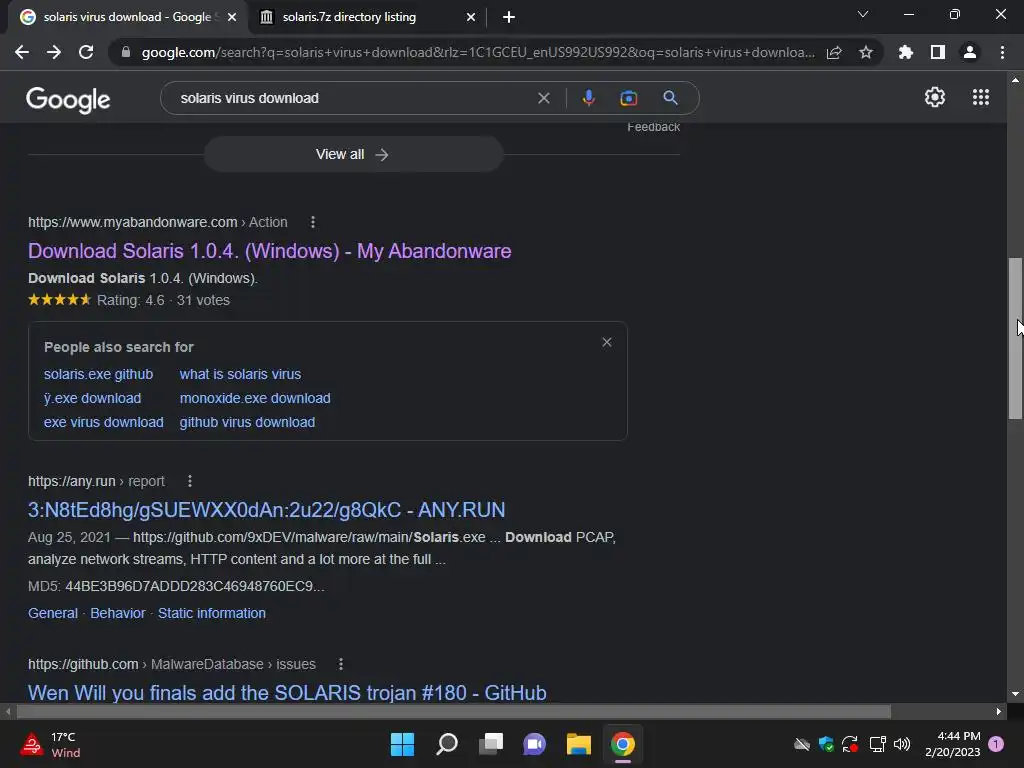Toggle Chrome side panel icon
The width and height of the screenshot is (1024, 768).
tap(938, 52)
